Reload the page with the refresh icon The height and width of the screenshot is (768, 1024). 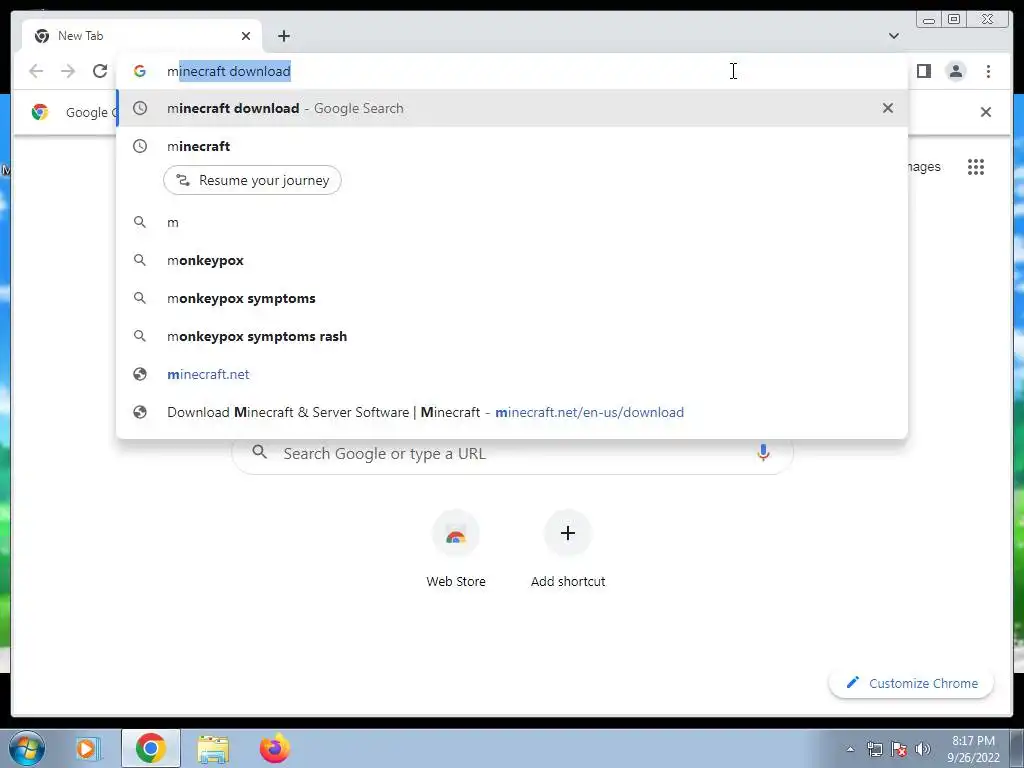coord(100,71)
